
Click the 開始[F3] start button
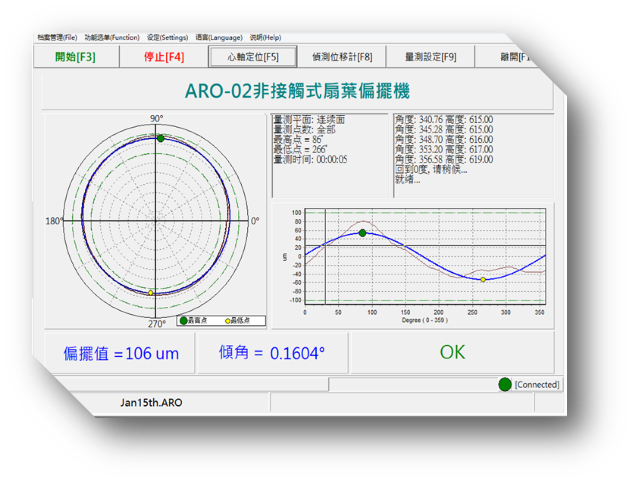tap(75, 57)
